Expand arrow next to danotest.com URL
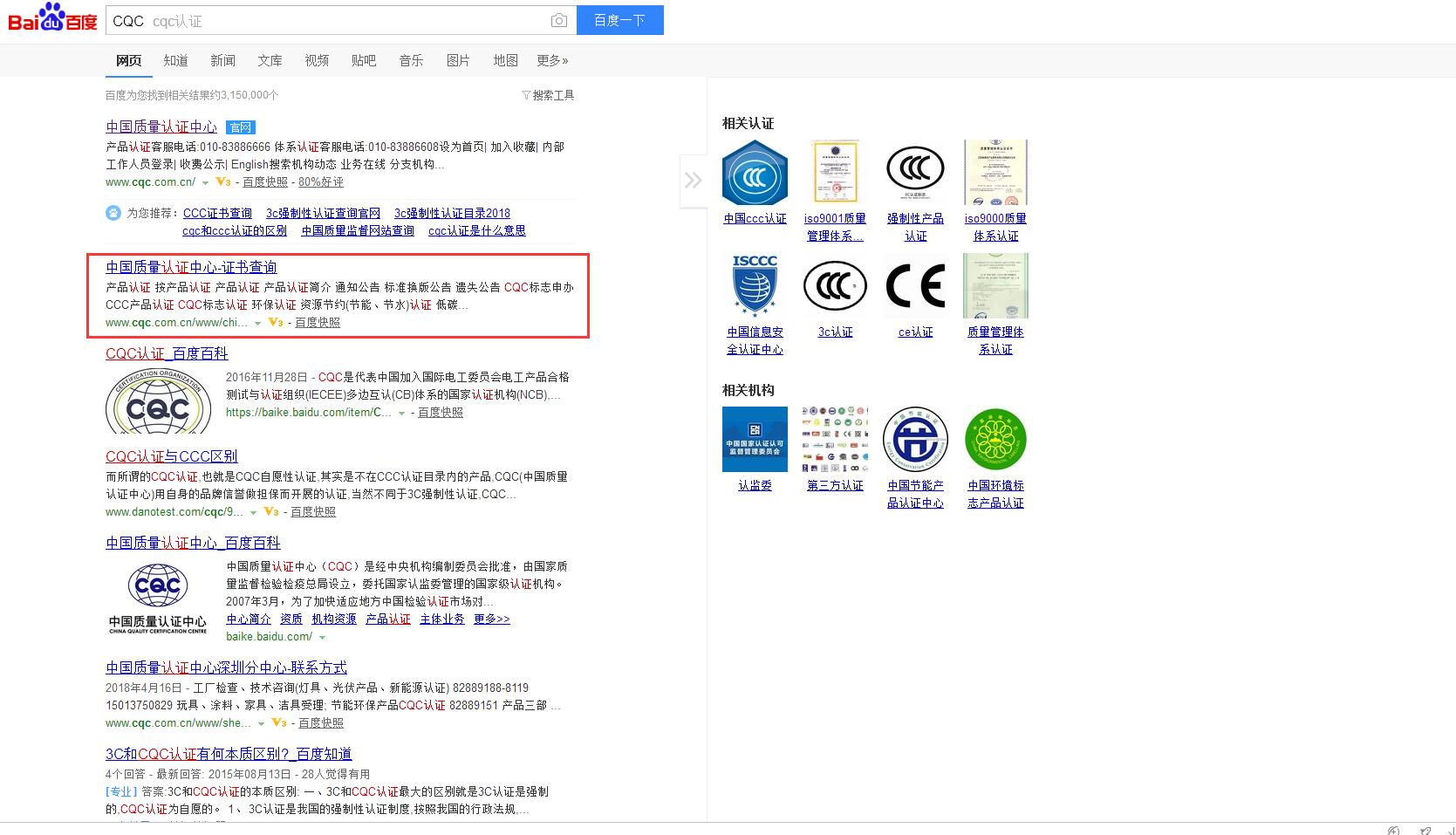 253,512
